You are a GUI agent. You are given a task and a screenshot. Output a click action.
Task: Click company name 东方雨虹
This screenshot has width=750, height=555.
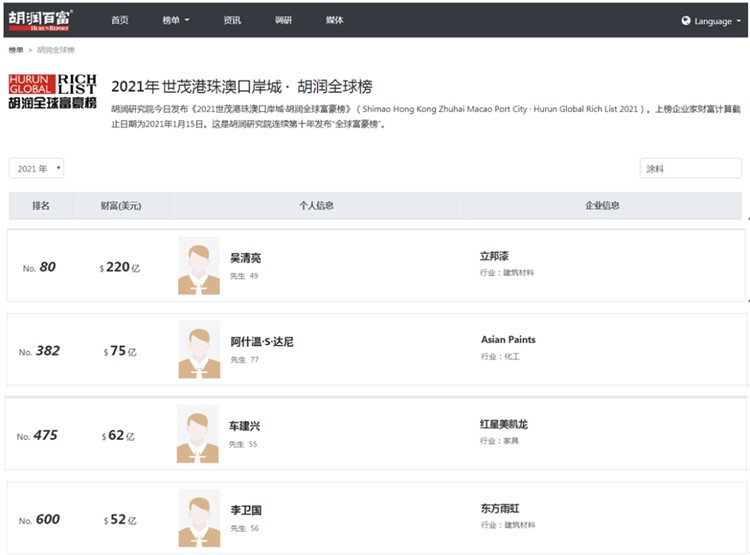click(x=500, y=508)
